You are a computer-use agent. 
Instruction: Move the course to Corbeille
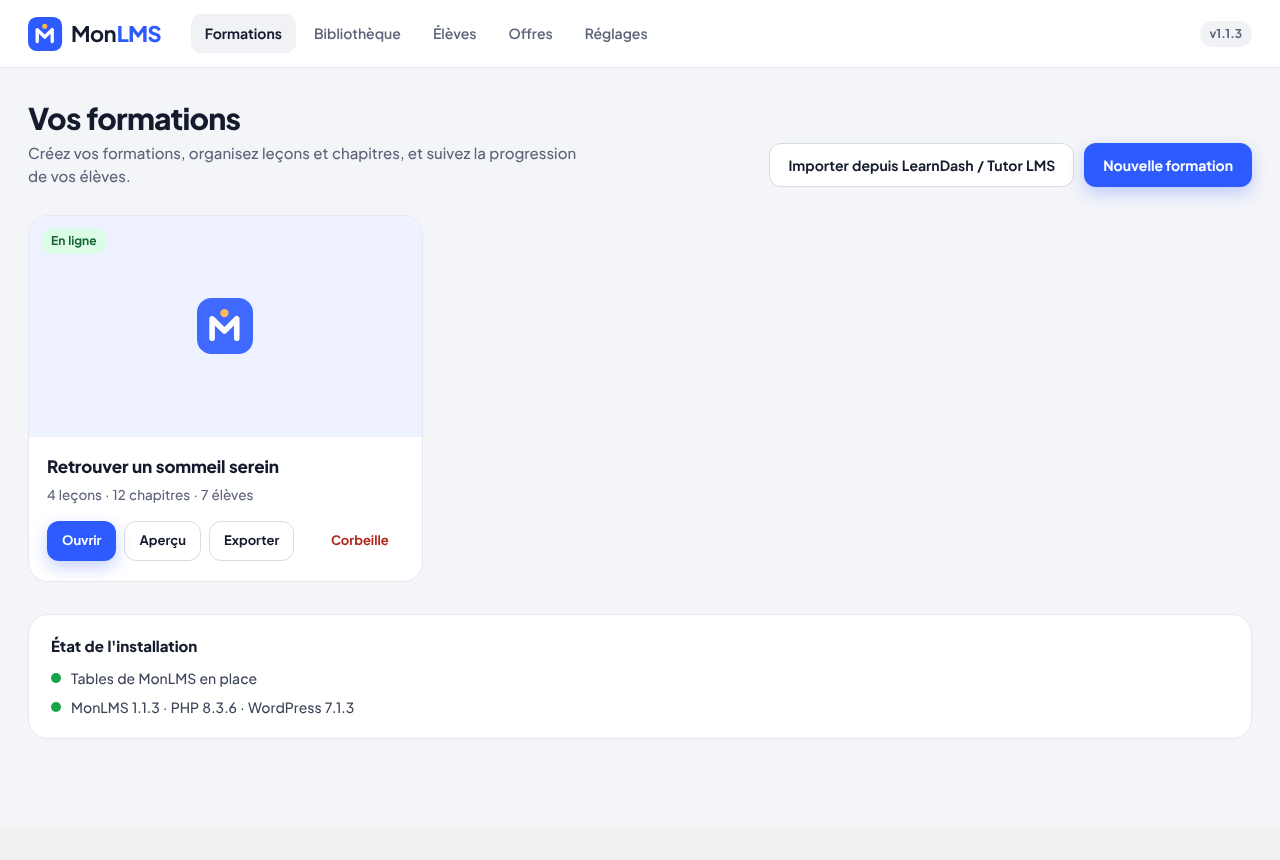[x=360, y=541]
